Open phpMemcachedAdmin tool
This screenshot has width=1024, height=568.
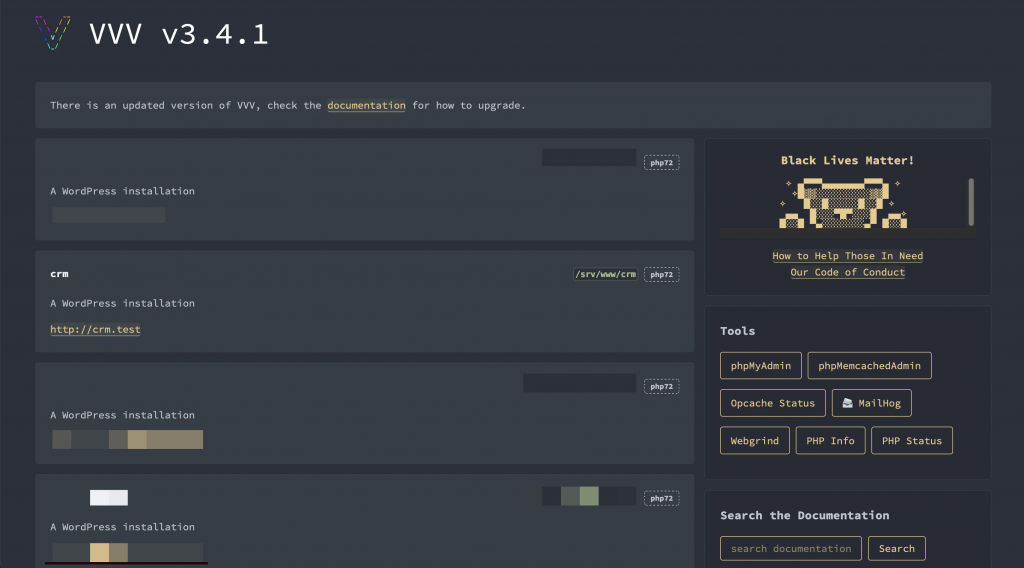[x=869, y=366]
